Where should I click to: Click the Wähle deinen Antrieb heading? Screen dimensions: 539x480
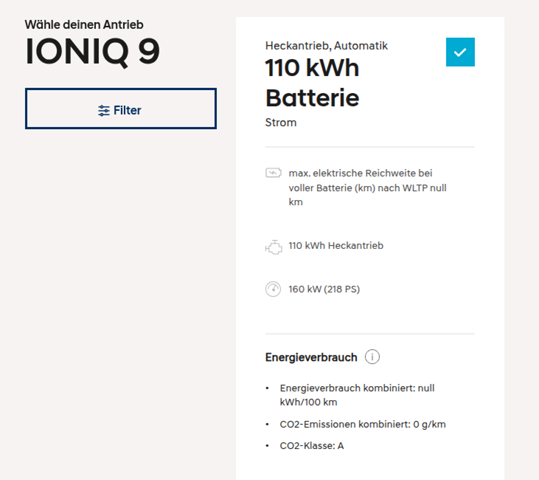[x=84, y=25]
